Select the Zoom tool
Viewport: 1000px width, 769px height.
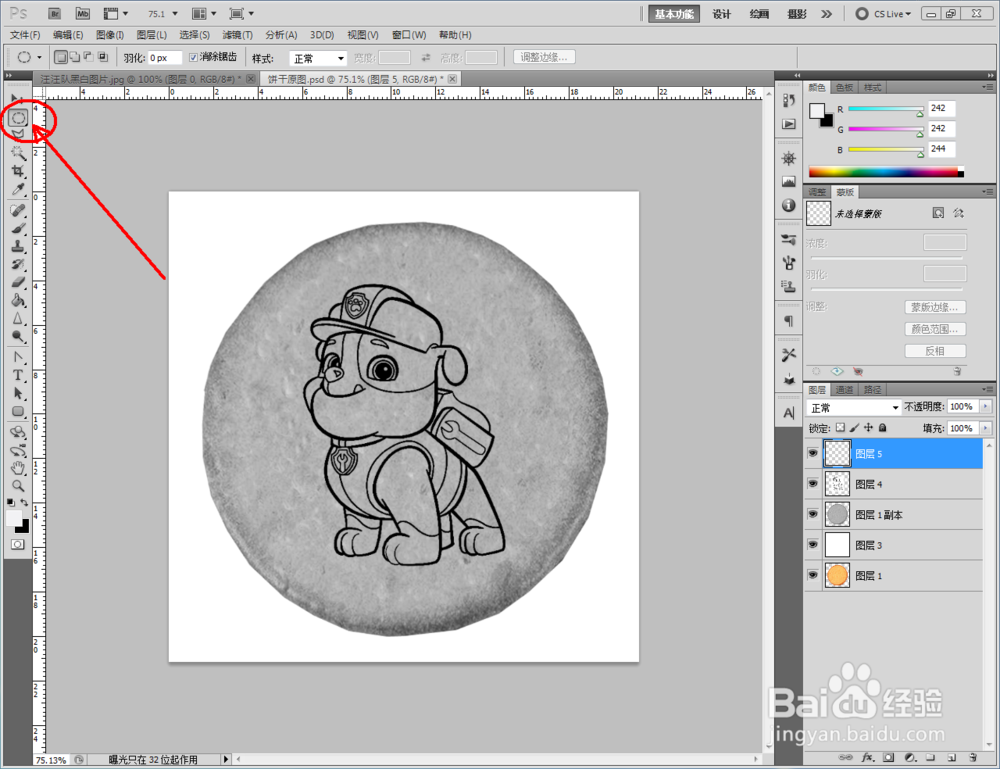(18, 486)
